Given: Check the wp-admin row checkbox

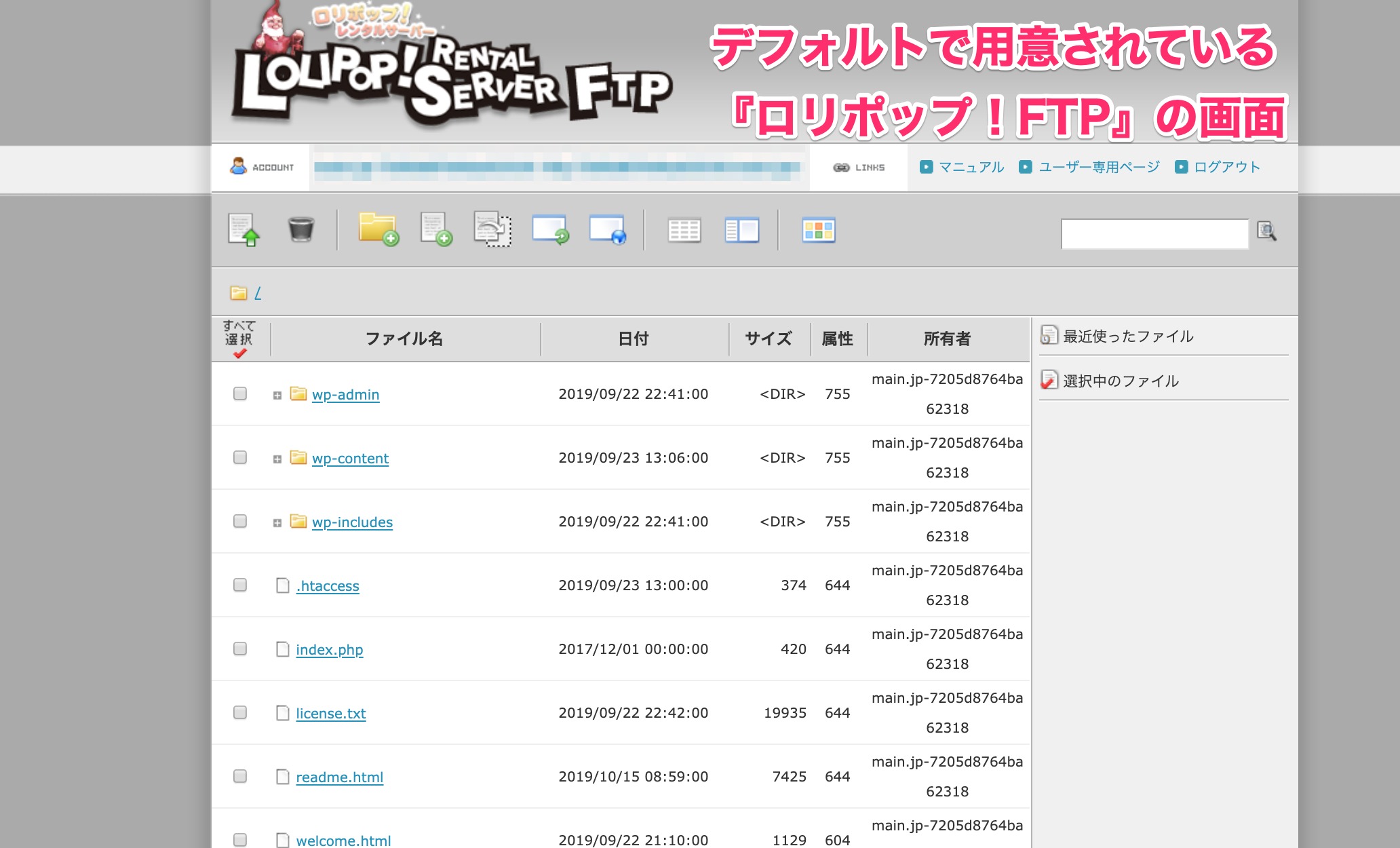Looking at the screenshot, I should coord(240,393).
